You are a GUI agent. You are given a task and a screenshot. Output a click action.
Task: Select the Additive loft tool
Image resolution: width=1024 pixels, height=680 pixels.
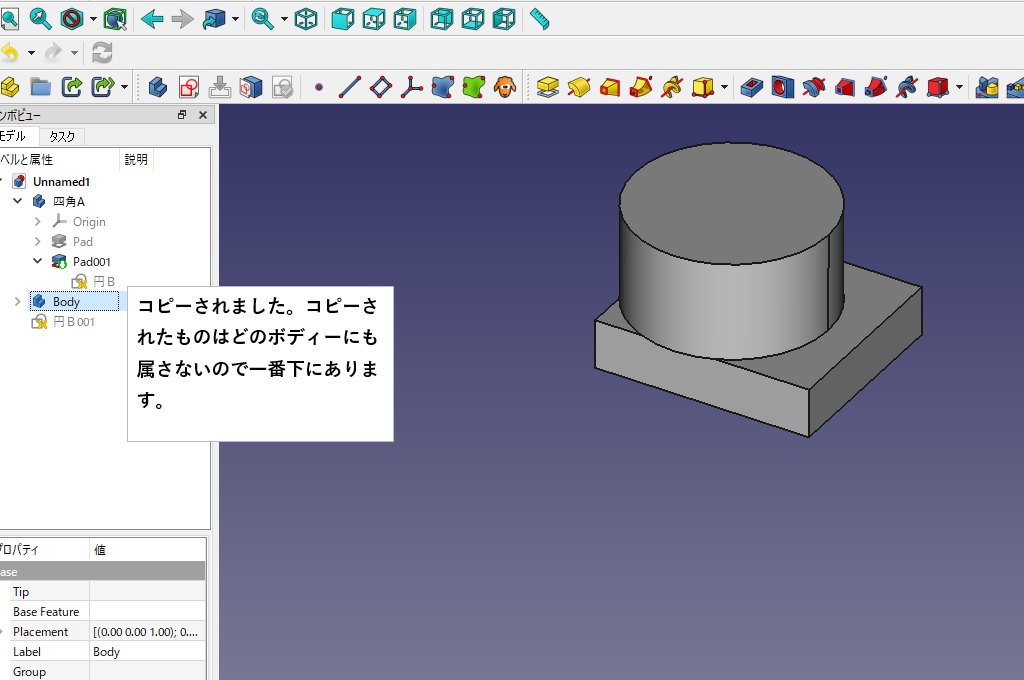coord(609,86)
